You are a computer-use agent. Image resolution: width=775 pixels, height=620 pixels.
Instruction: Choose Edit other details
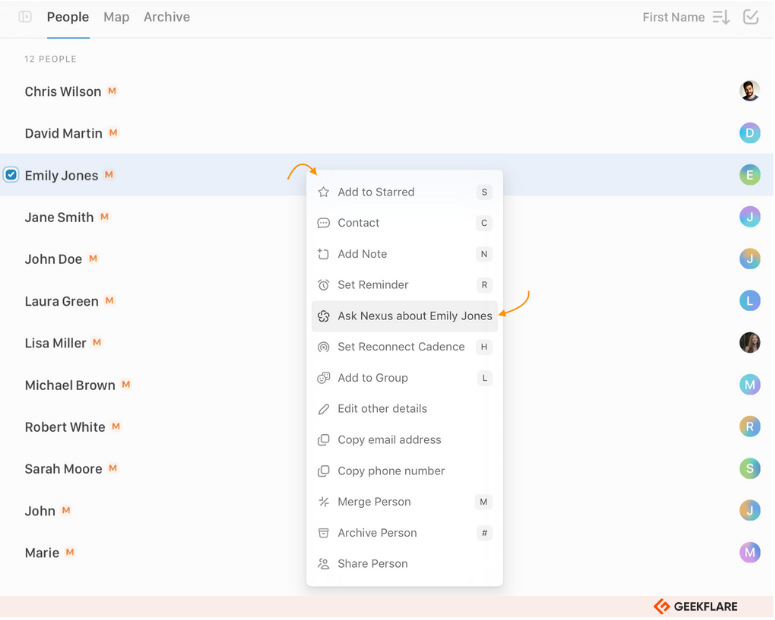point(404,409)
